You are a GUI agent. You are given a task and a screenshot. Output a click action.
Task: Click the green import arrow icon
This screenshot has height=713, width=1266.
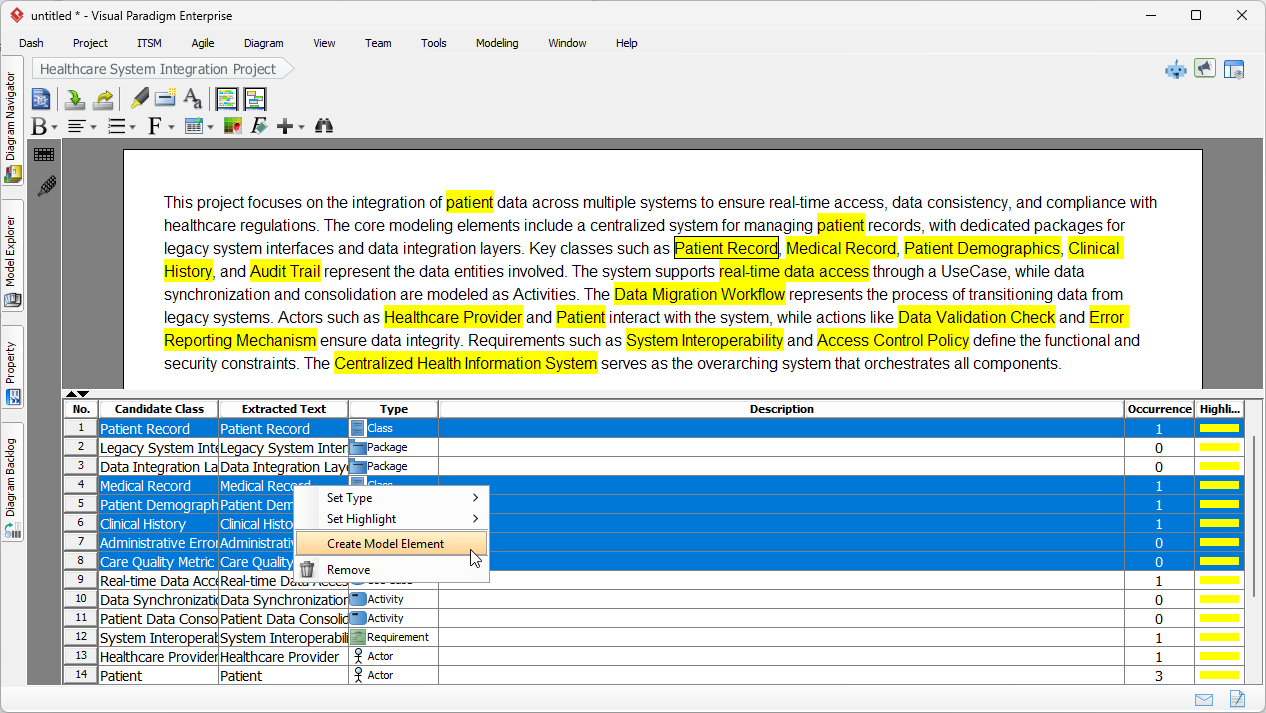(74, 98)
